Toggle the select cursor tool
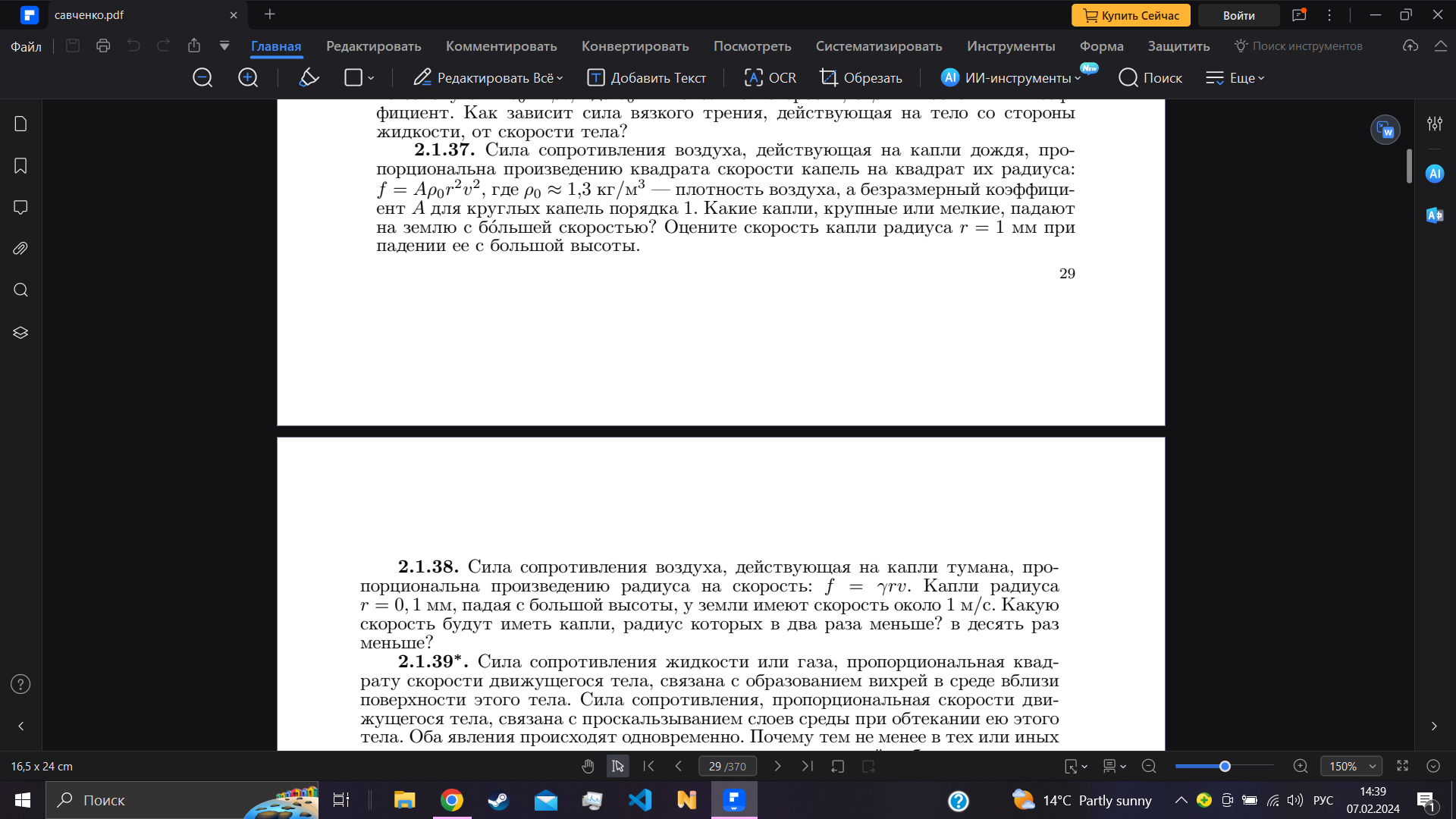This screenshot has width=1456, height=819. click(618, 767)
